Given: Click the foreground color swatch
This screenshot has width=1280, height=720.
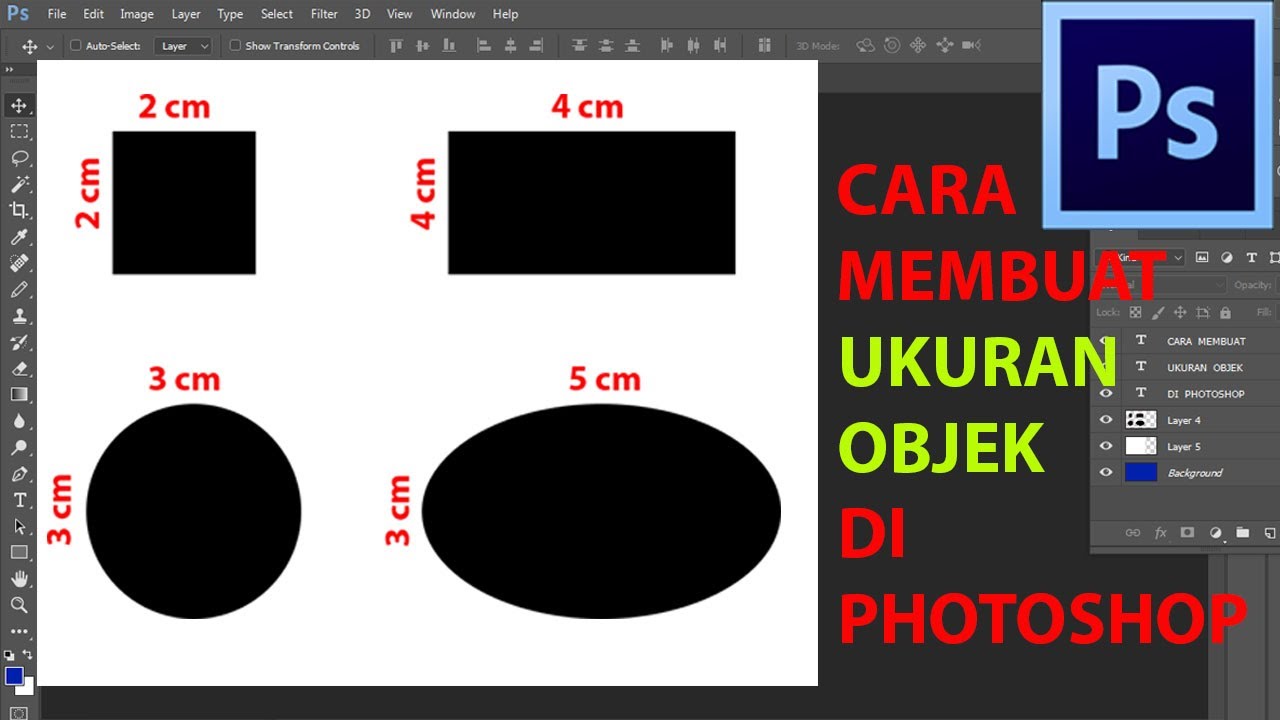Looking at the screenshot, I should [13, 675].
